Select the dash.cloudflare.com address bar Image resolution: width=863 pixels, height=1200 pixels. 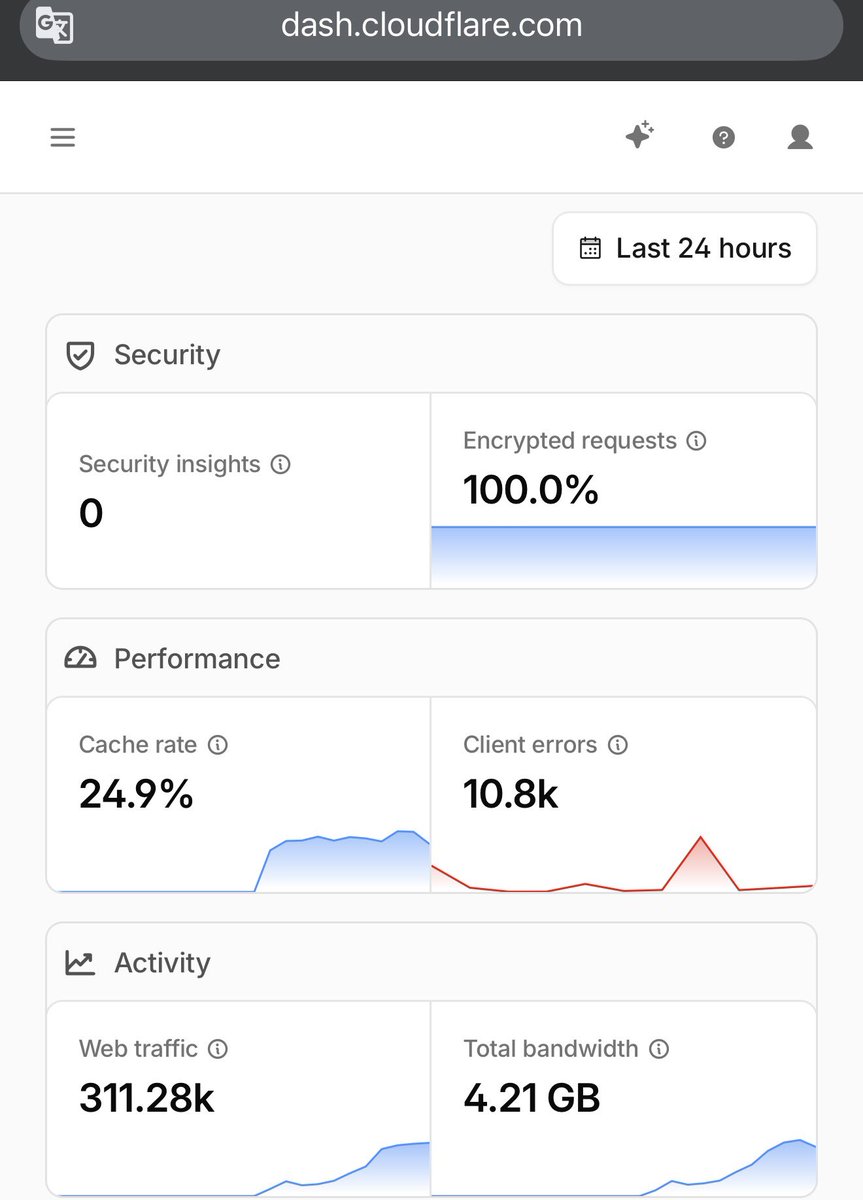click(x=432, y=25)
